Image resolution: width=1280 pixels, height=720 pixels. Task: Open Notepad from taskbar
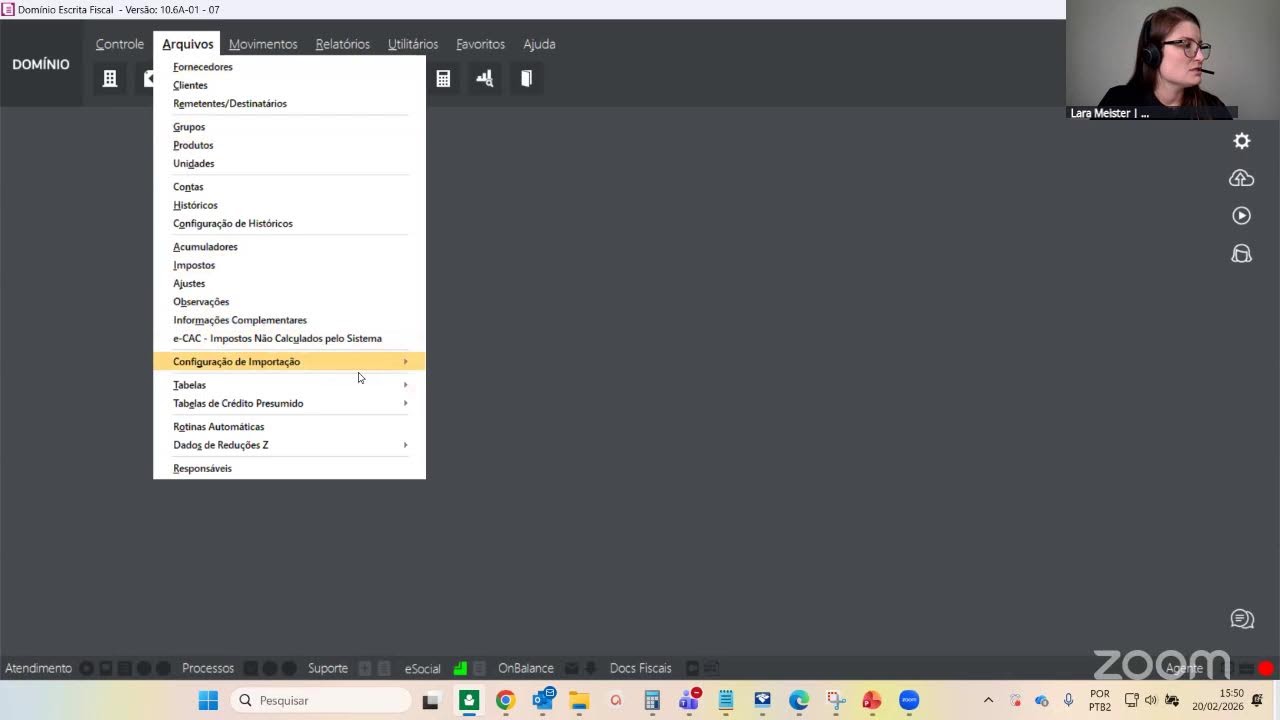(x=726, y=700)
